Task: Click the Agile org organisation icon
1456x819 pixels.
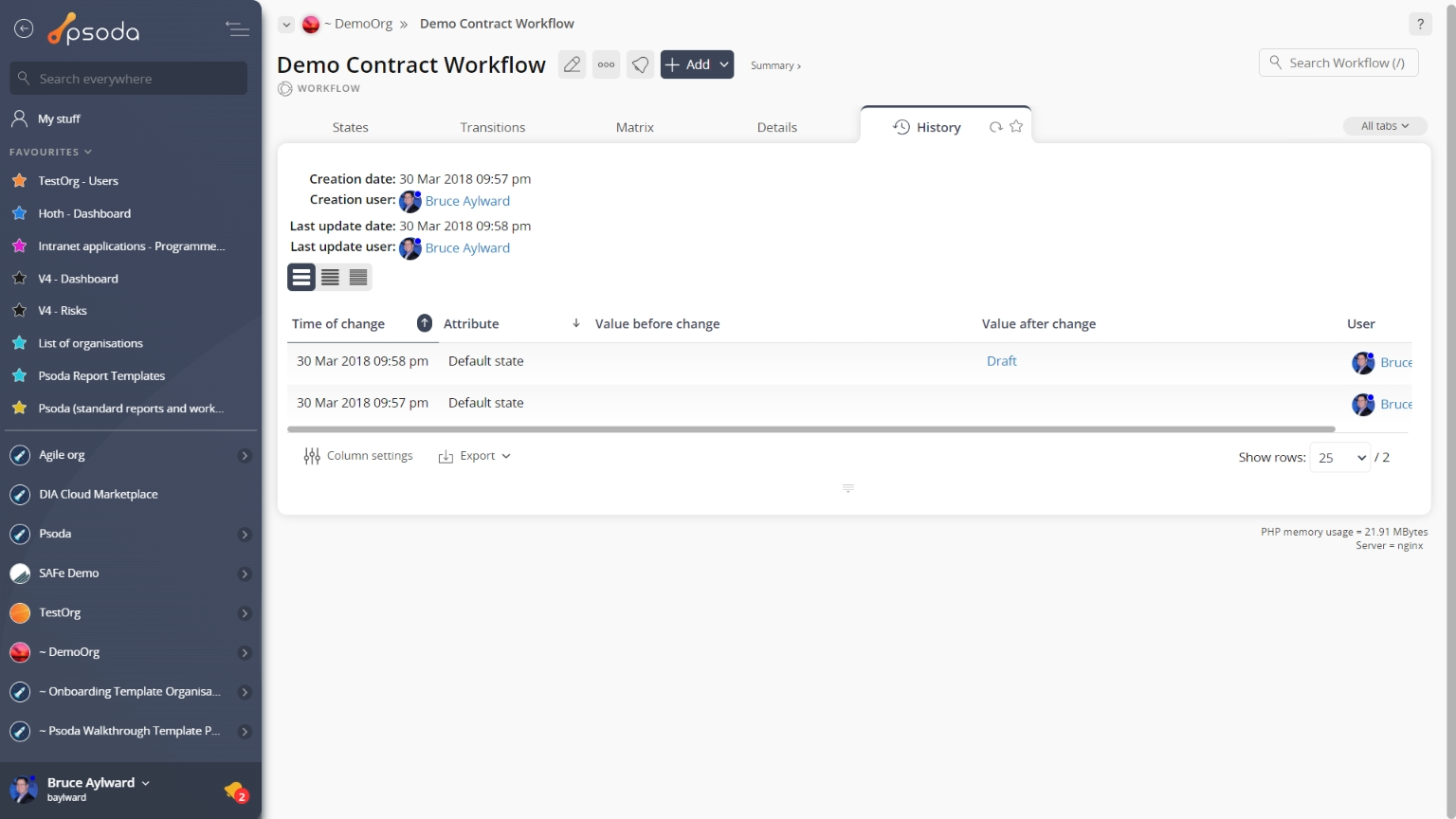Action: 20,455
